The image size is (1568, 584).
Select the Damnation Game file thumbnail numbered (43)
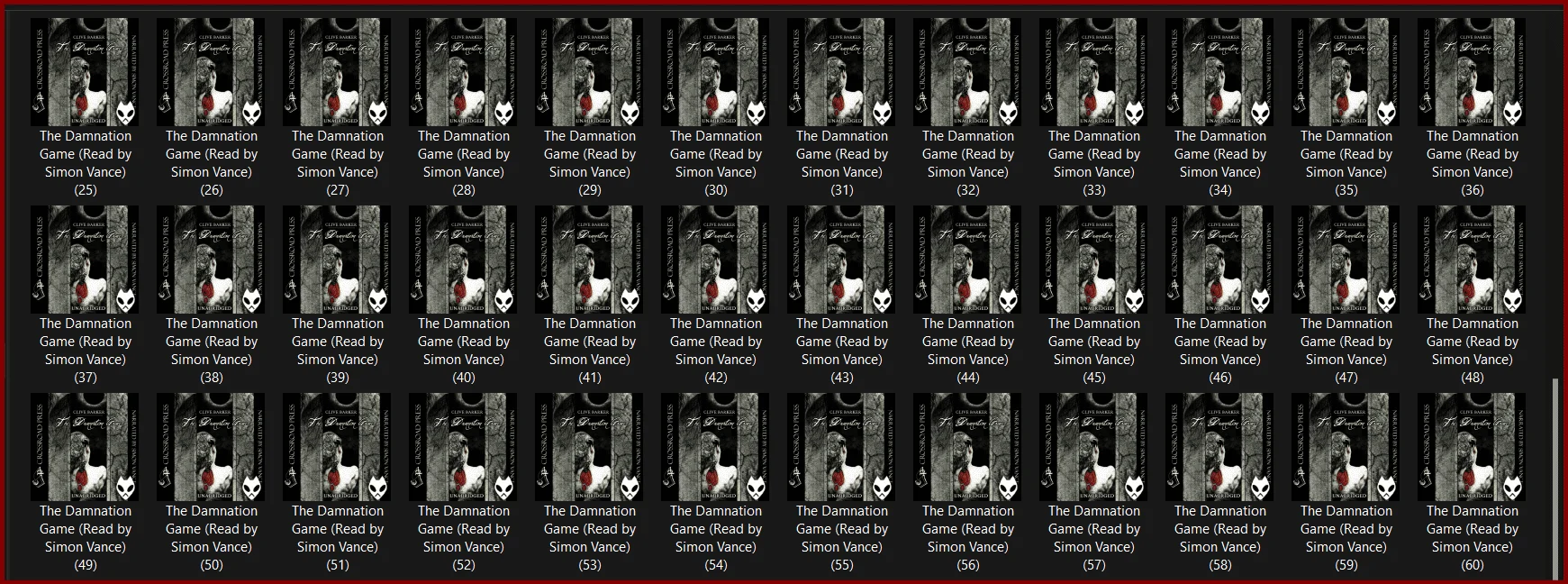(842, 260)
